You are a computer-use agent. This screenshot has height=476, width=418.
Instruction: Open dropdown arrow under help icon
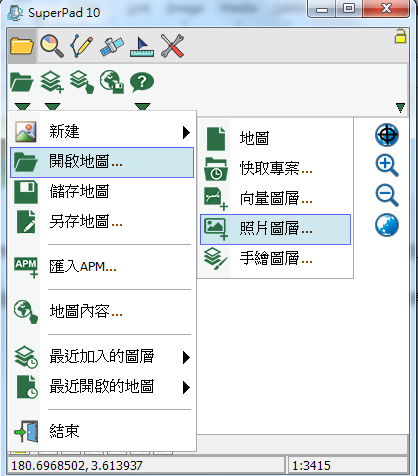pos(143,107)
